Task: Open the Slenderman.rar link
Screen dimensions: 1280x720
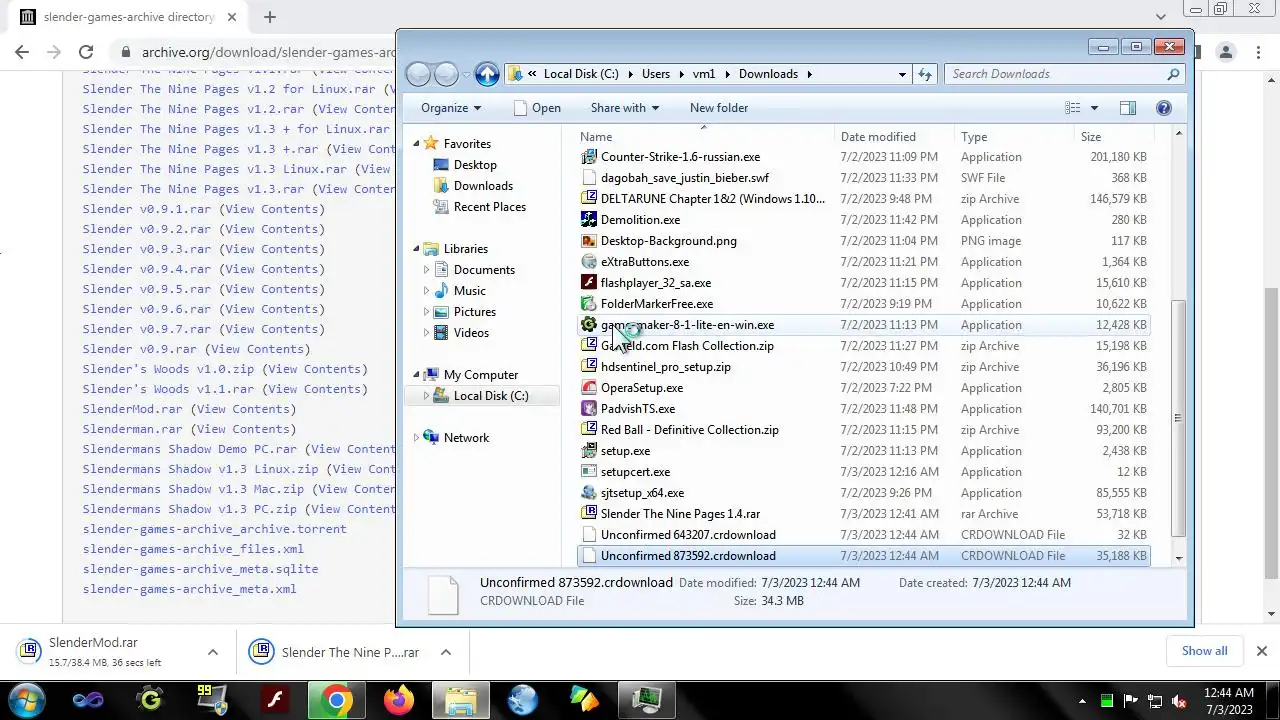Action: coord(133,429)
